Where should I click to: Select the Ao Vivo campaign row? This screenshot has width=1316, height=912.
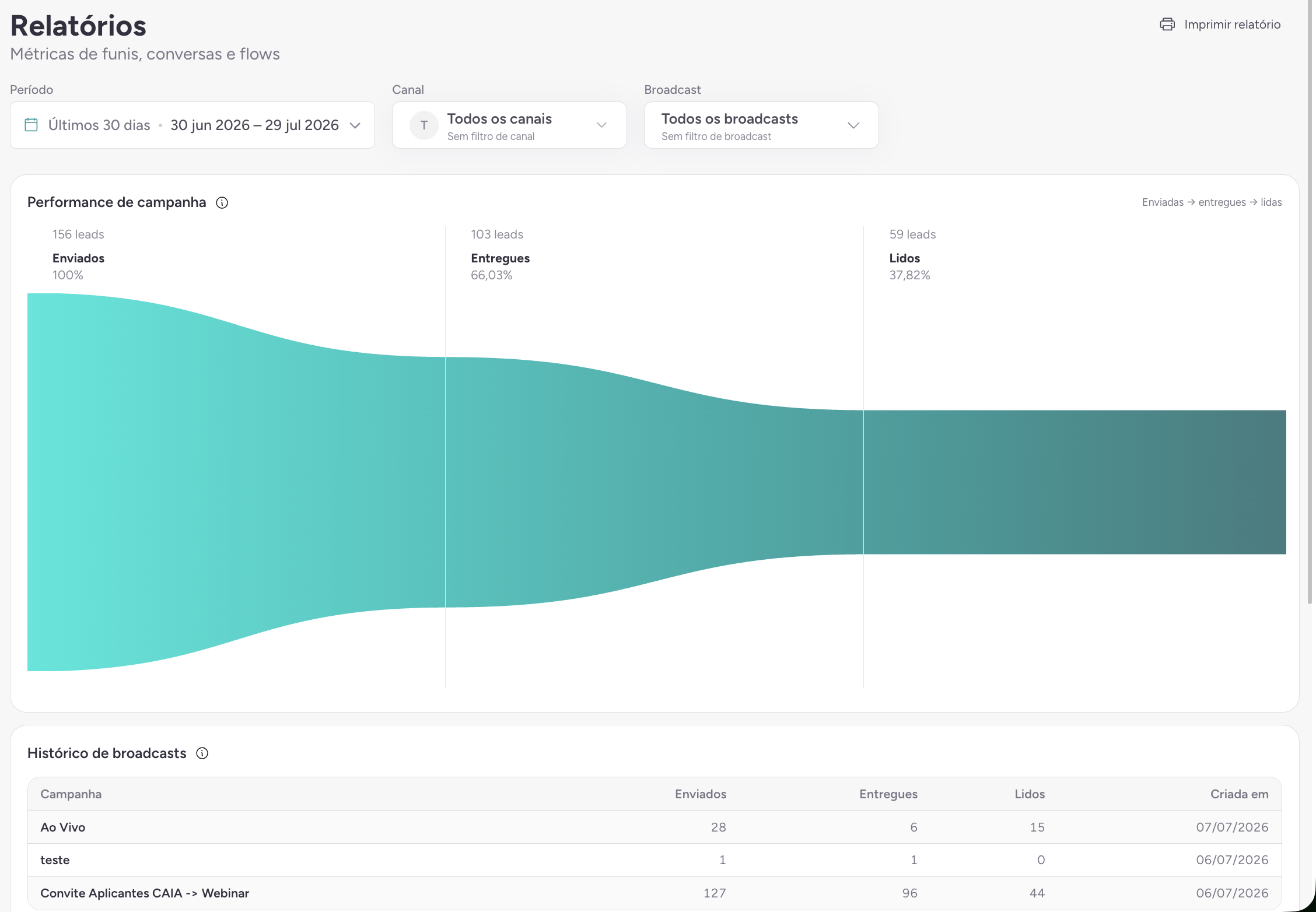tap(654, 827)
